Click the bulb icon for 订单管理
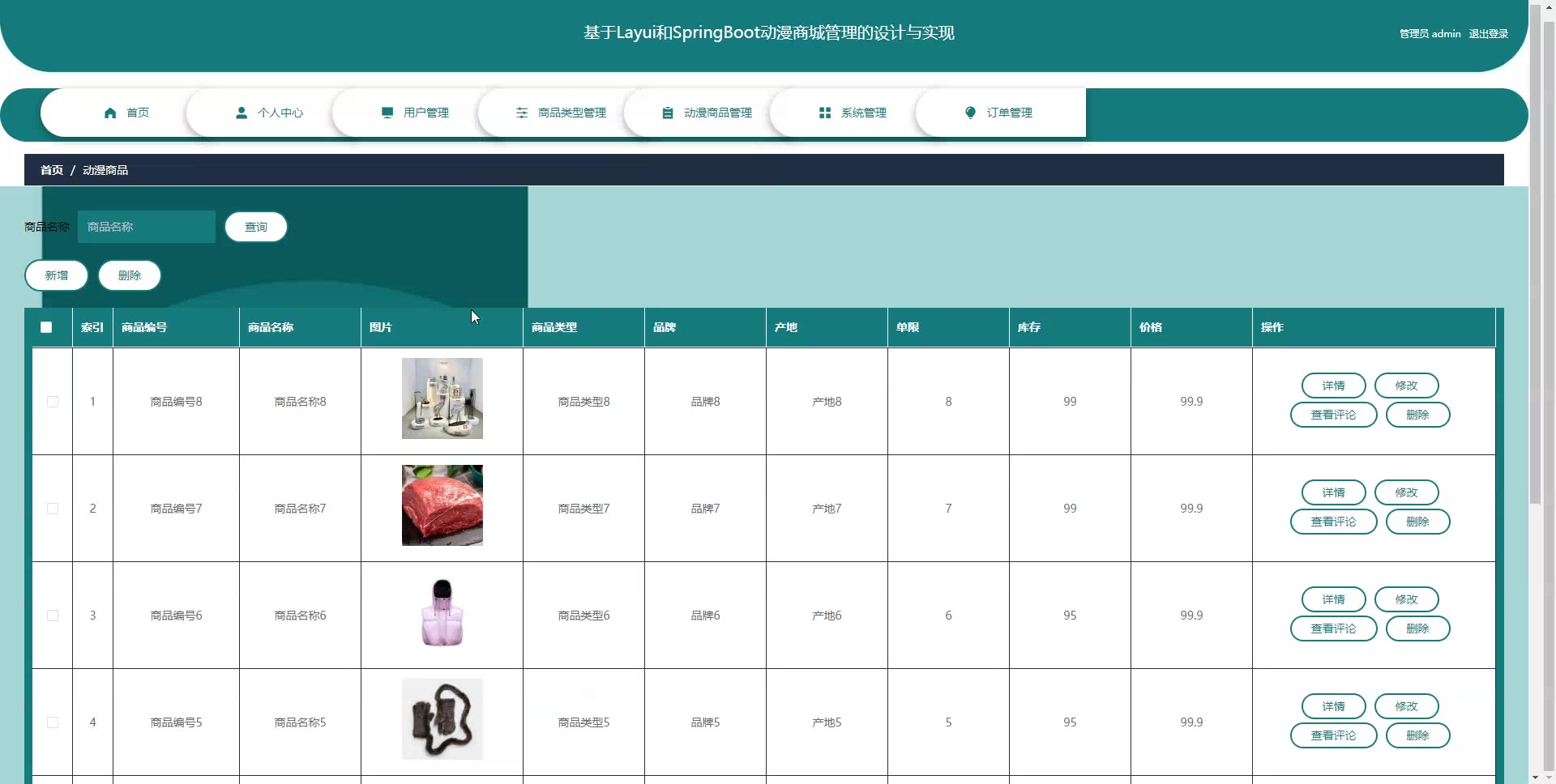The image size is (1556, 784). coord(971,113)
